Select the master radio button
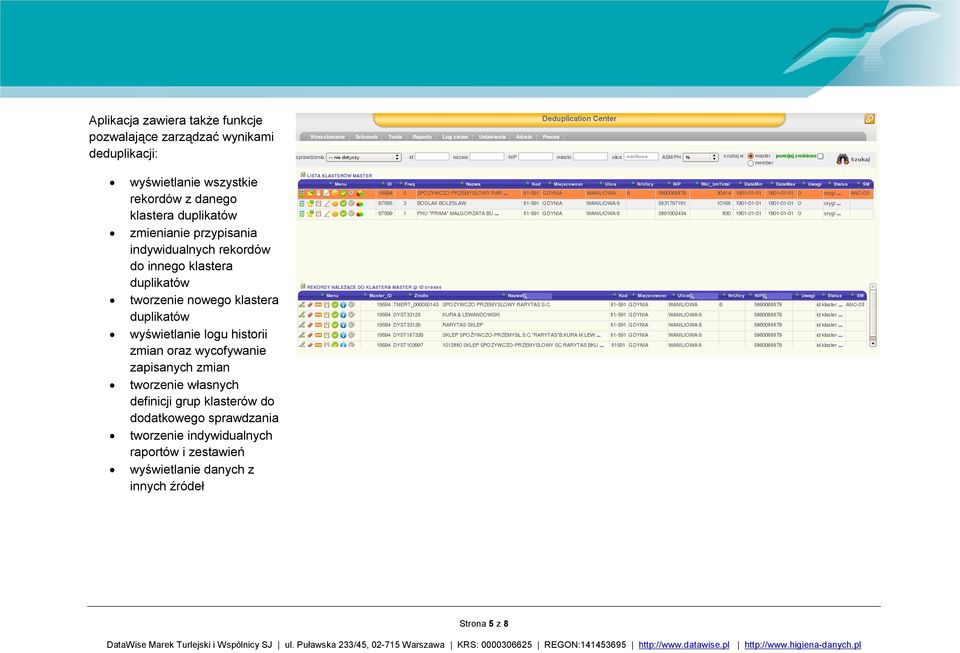 [x=751, y=156]
